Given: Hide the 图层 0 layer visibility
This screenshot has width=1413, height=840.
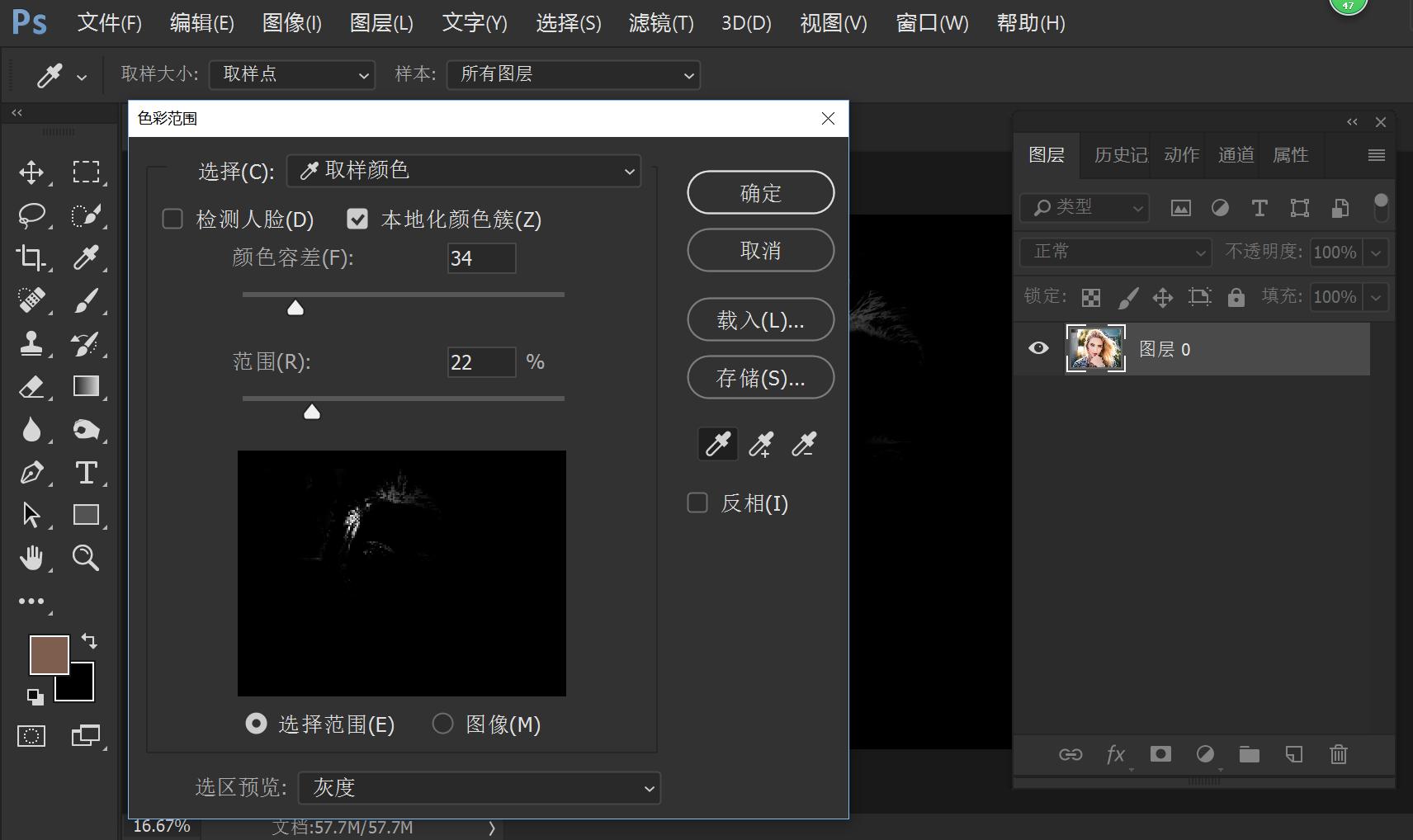Looking at the screenshot, I should 1037,348.
